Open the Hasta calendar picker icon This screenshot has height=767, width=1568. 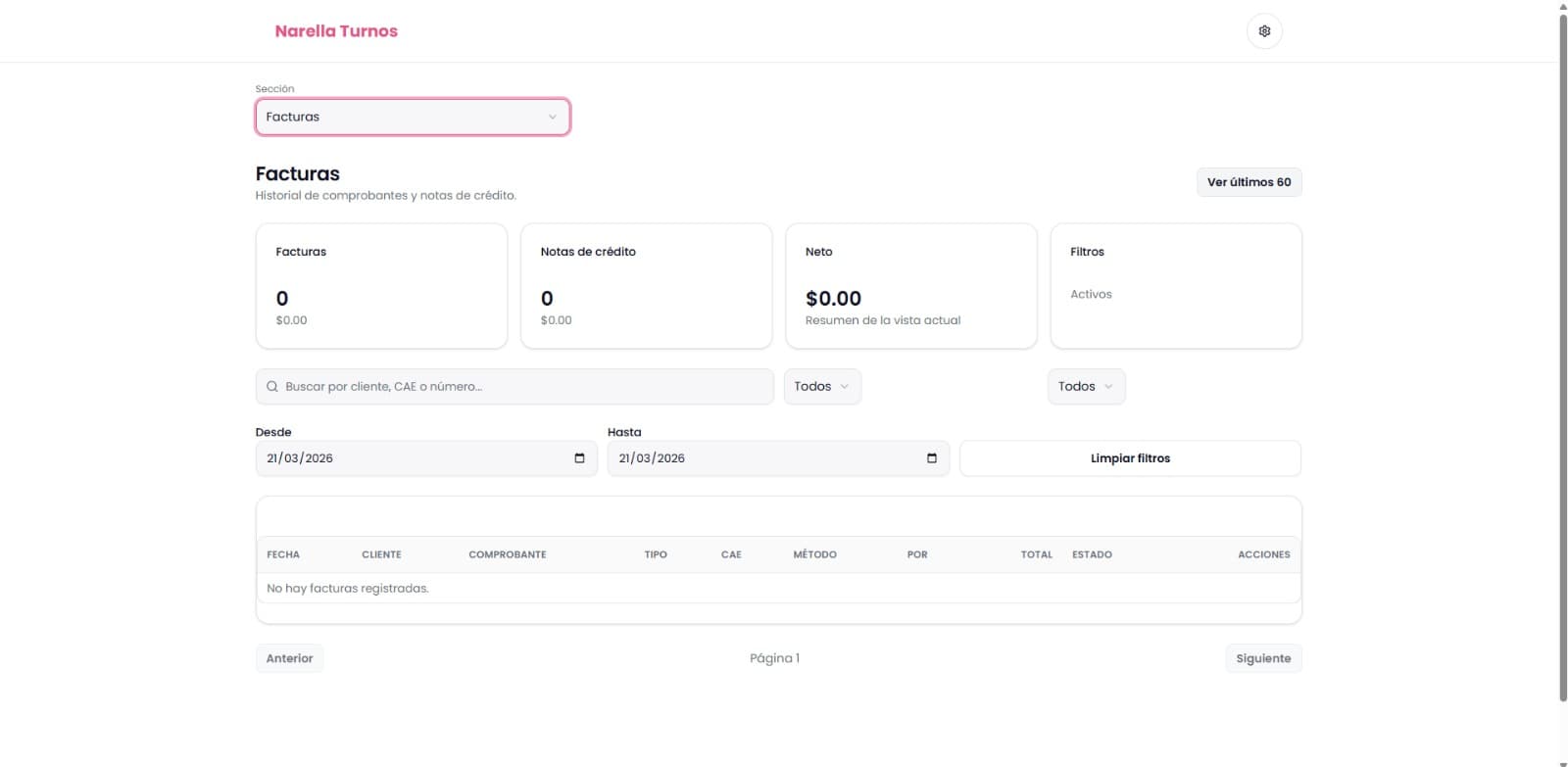tap(932, 458)
